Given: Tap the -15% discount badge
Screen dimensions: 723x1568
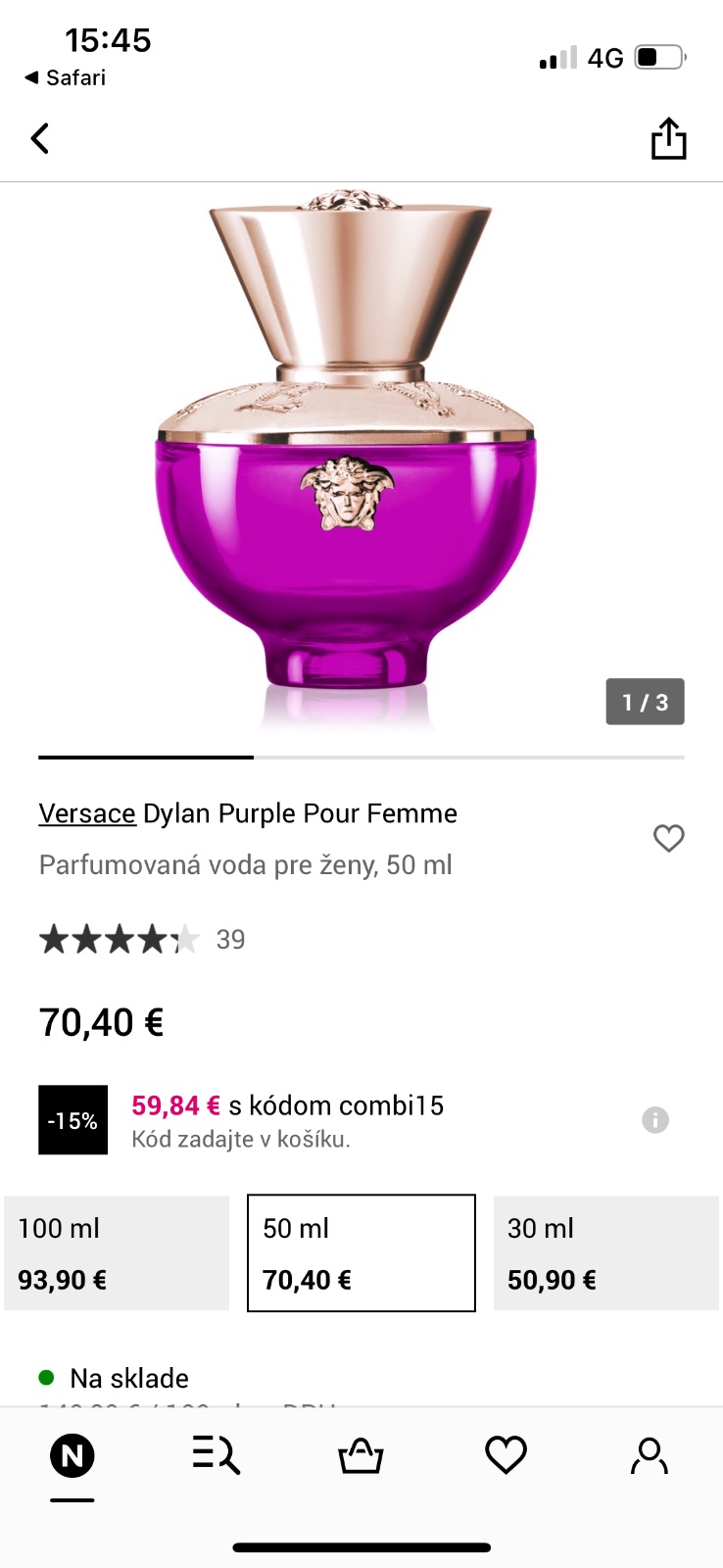Looking at the screenshot, I should tap(72, 1120).
